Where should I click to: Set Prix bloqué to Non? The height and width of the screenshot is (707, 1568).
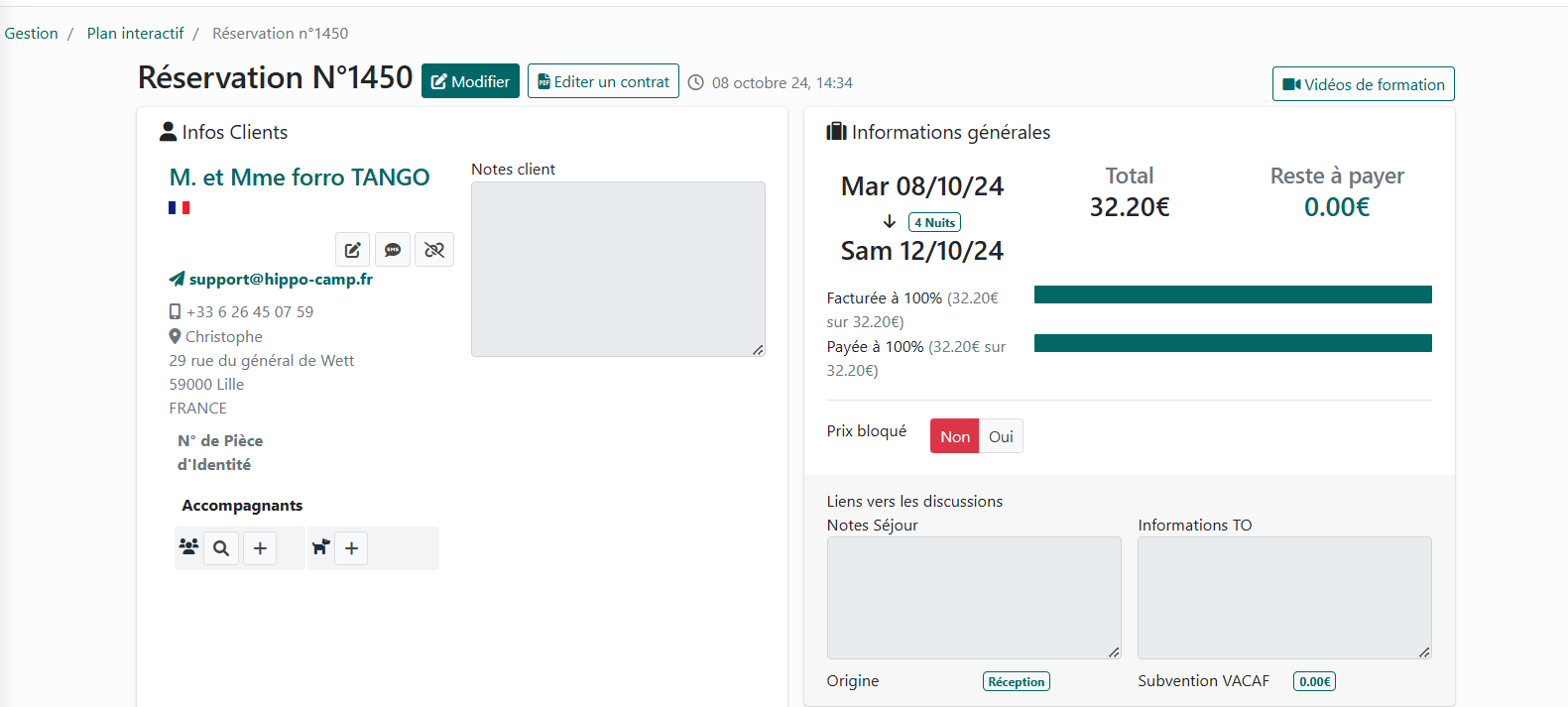click(954, 436)
